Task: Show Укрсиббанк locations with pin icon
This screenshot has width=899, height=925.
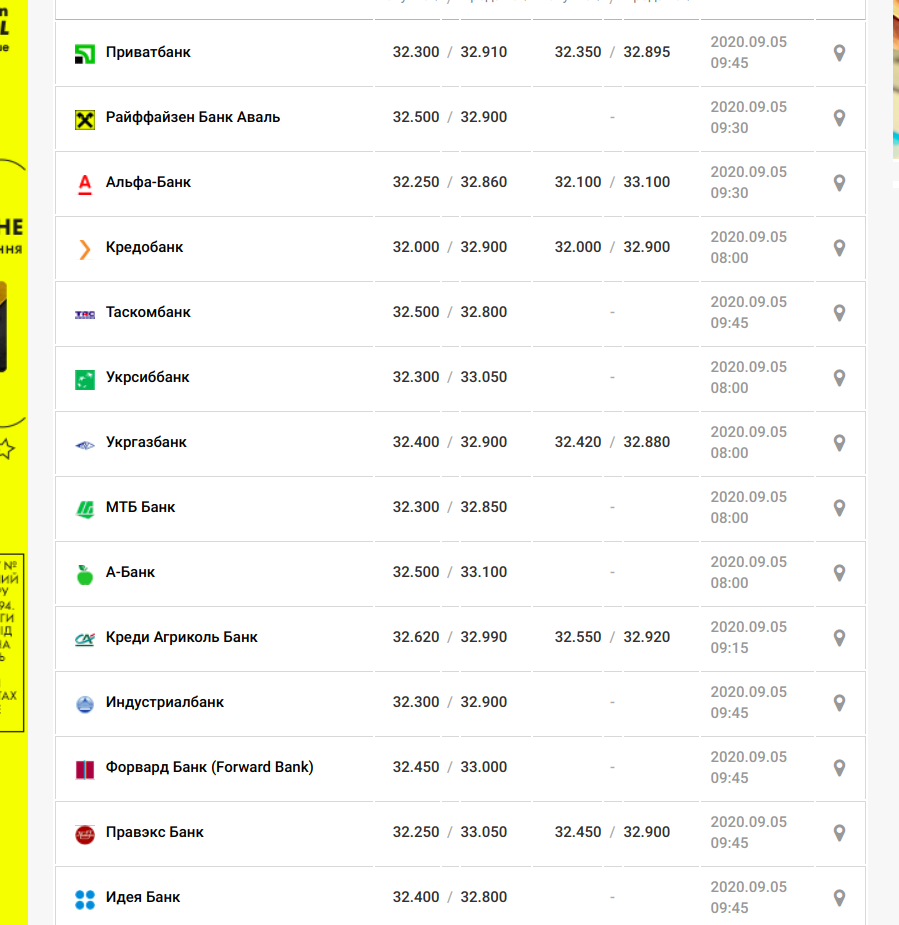Action: pyautogui.click(x=839, y=378)
